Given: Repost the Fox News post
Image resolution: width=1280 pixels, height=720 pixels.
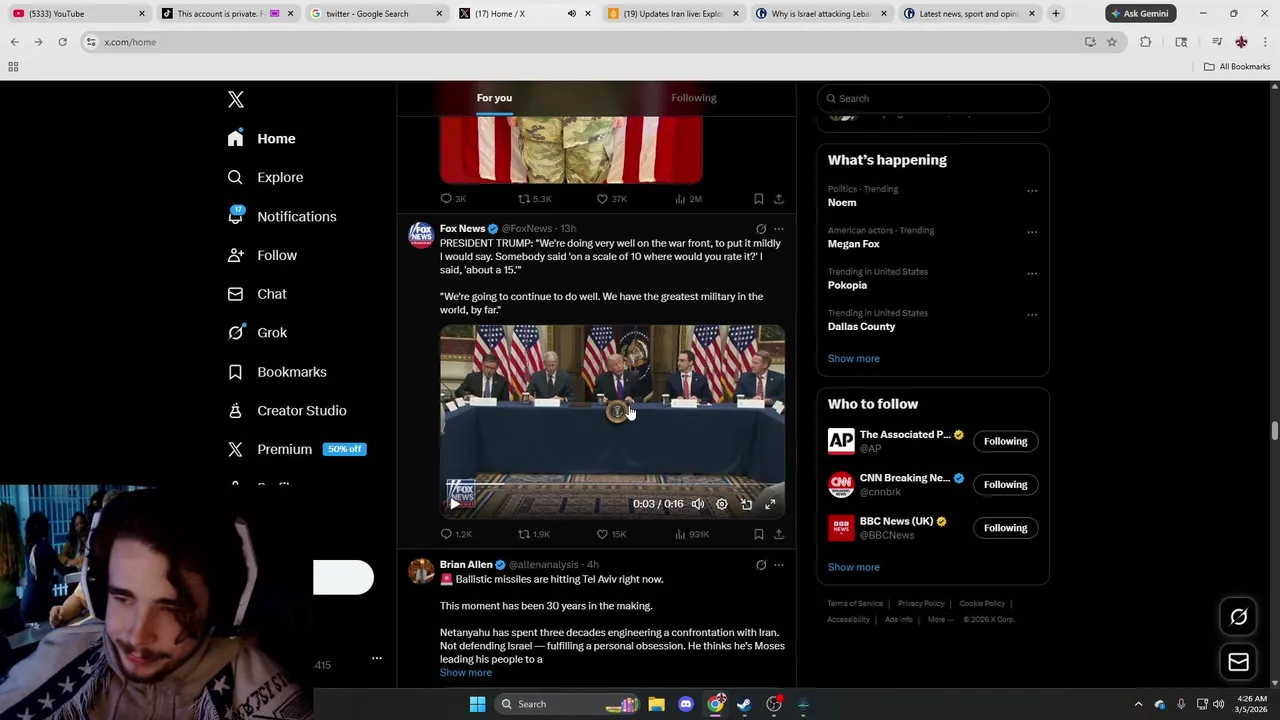Looking at the screenshot, I should 534,534.
